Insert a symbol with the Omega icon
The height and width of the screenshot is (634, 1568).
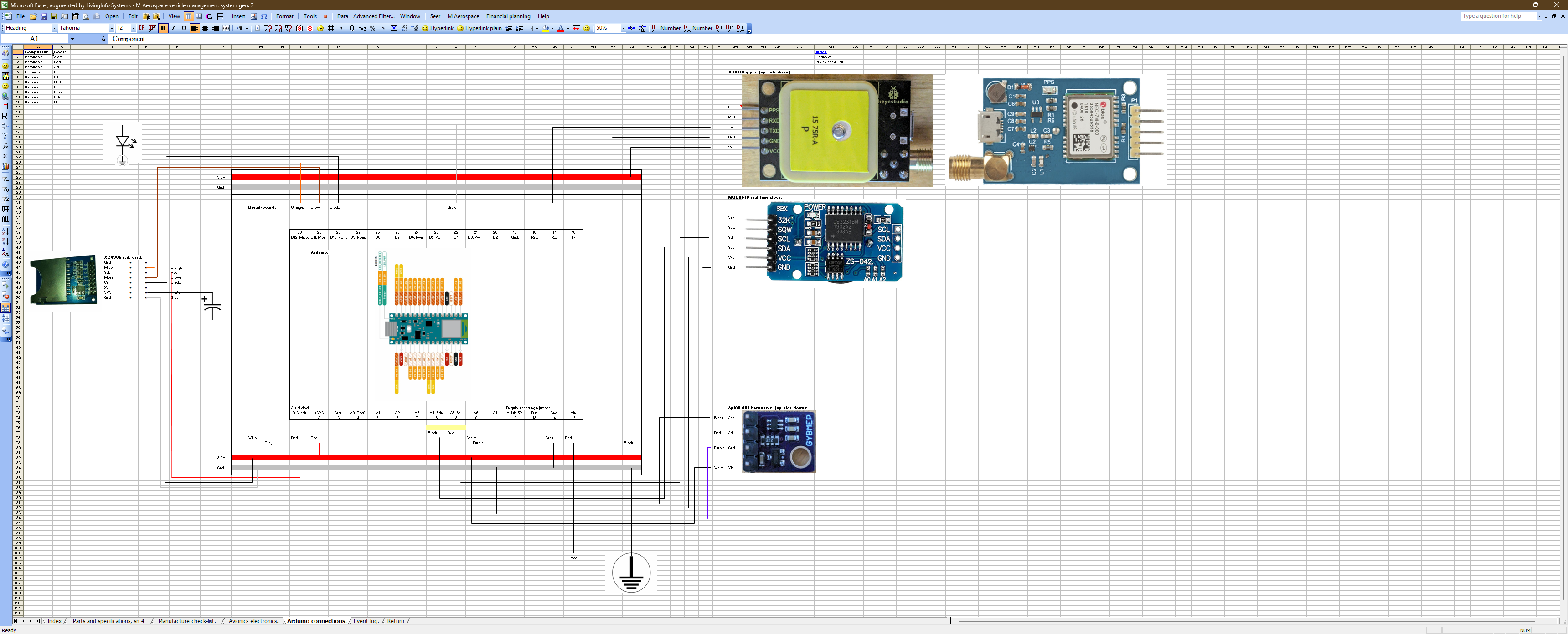[x=264, y=16]
